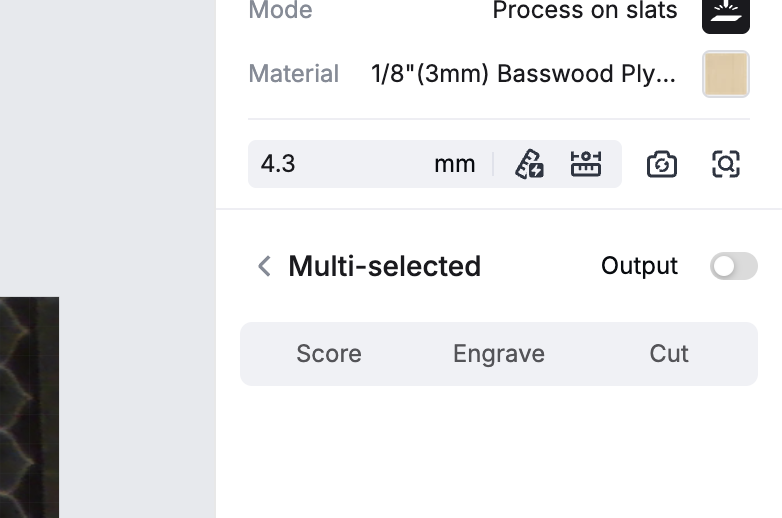782x518 pixels.
Task: Refresh the camera background image
Action: coord(662,164)
